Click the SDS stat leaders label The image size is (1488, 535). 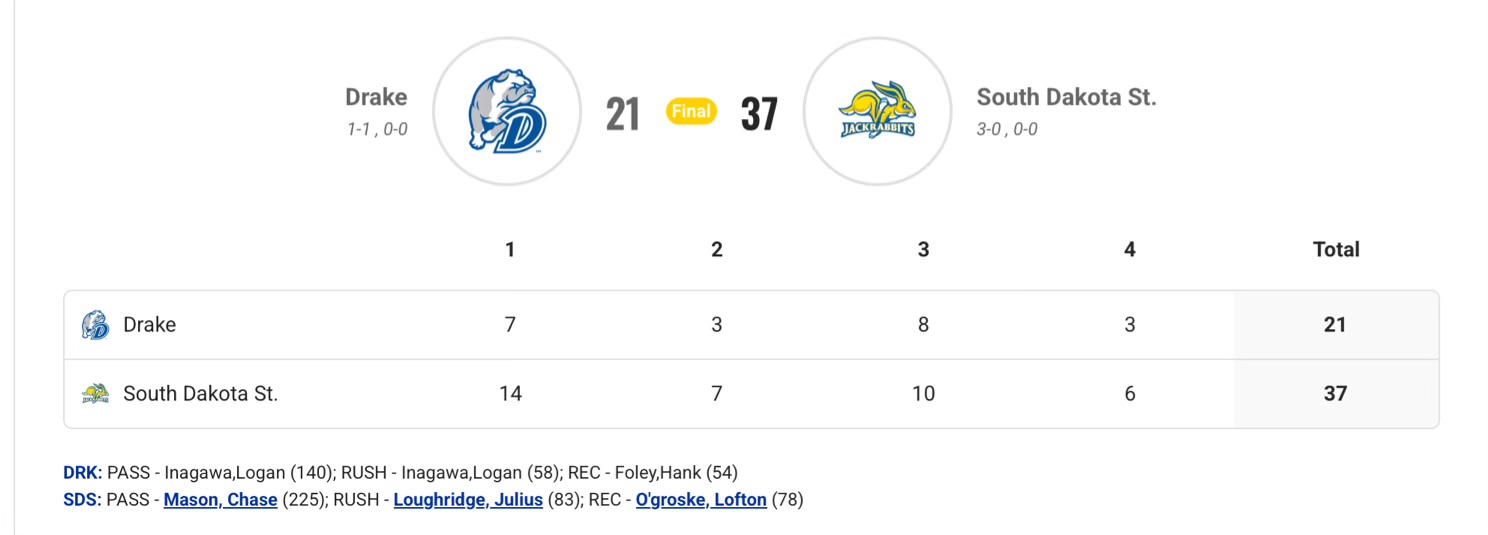[83, 499]
